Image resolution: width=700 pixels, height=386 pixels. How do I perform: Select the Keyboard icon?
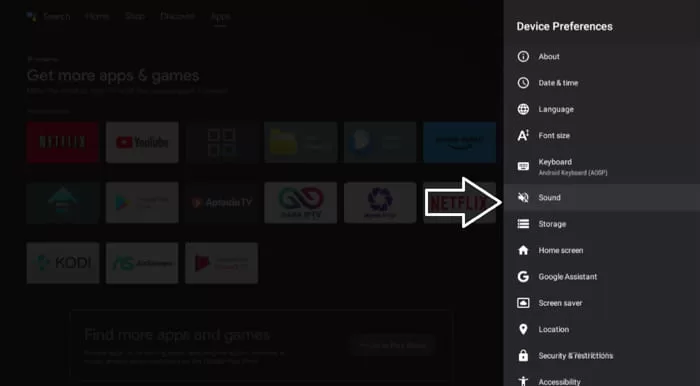coord(523,166)
